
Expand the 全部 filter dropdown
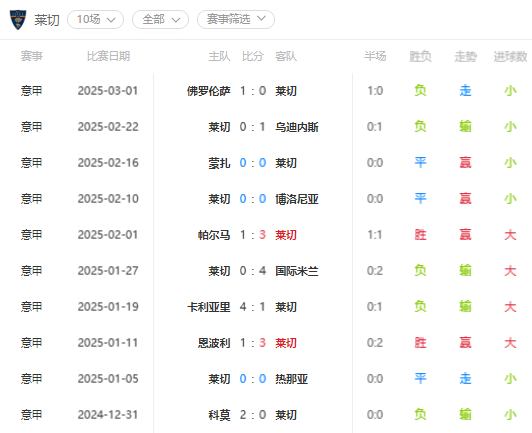160,20
